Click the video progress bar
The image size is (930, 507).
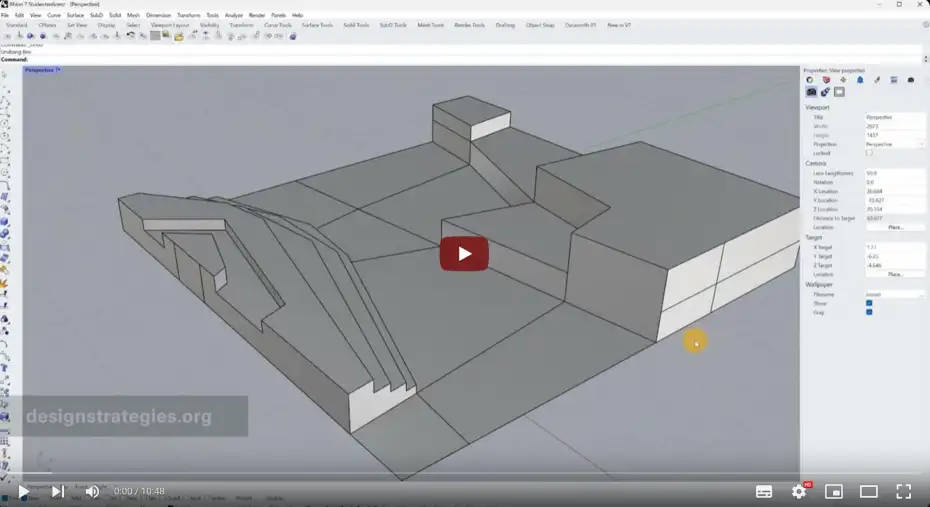click(465, 473)
